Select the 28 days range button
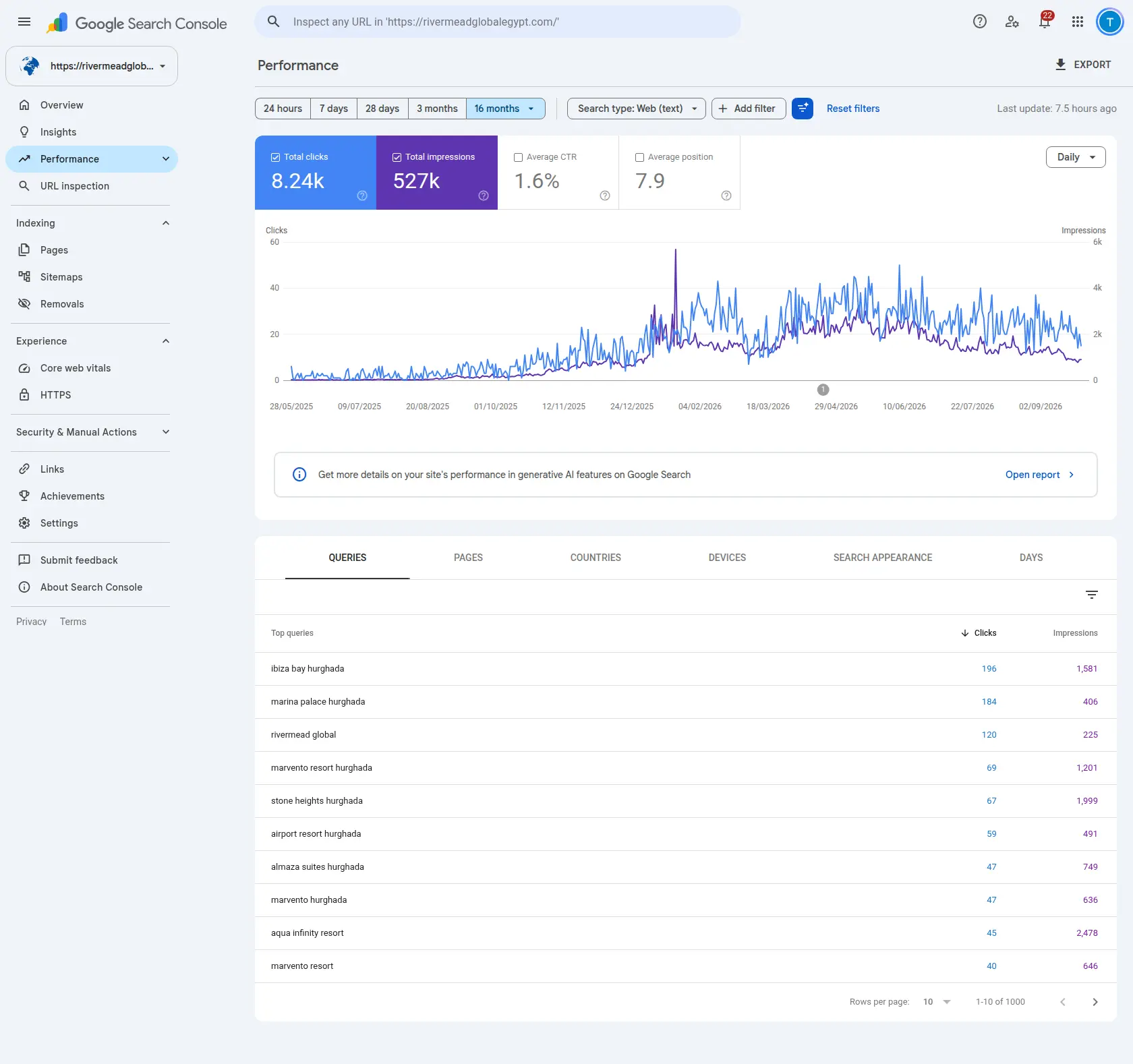 [x=382, y=109]
